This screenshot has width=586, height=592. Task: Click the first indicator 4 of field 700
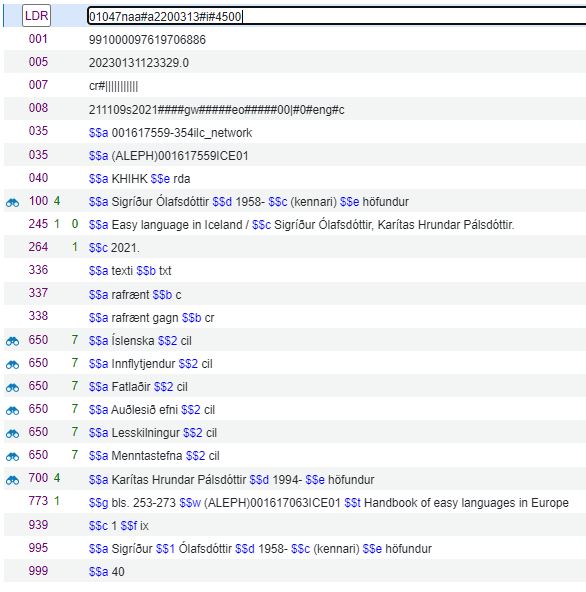[x=57, y=478]
